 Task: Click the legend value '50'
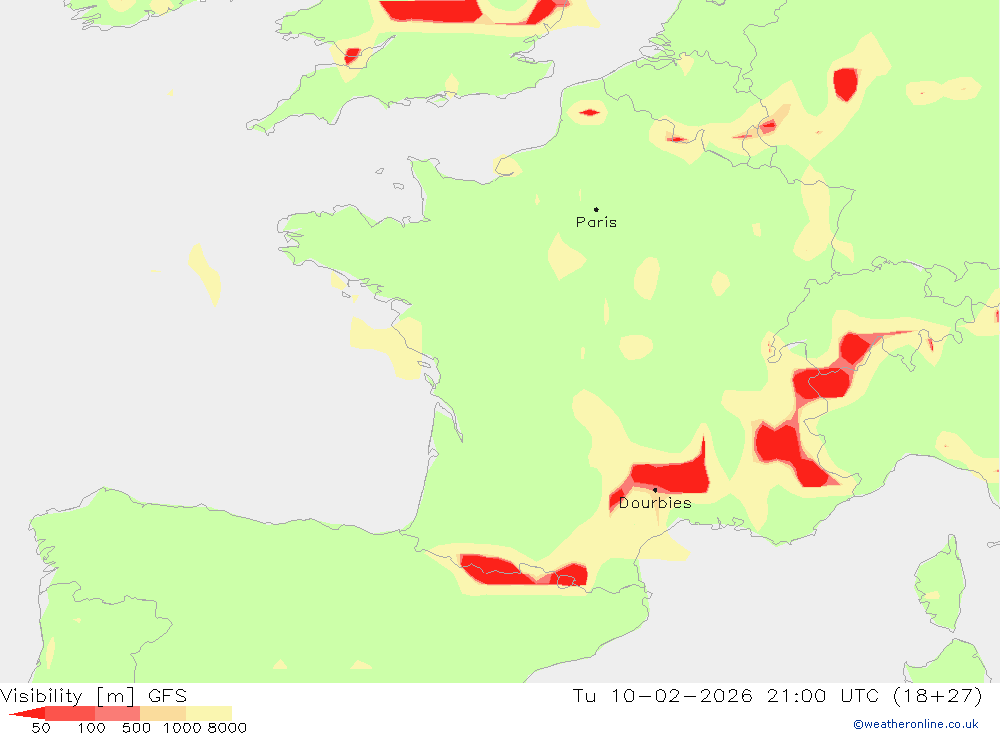coord(41,728)
